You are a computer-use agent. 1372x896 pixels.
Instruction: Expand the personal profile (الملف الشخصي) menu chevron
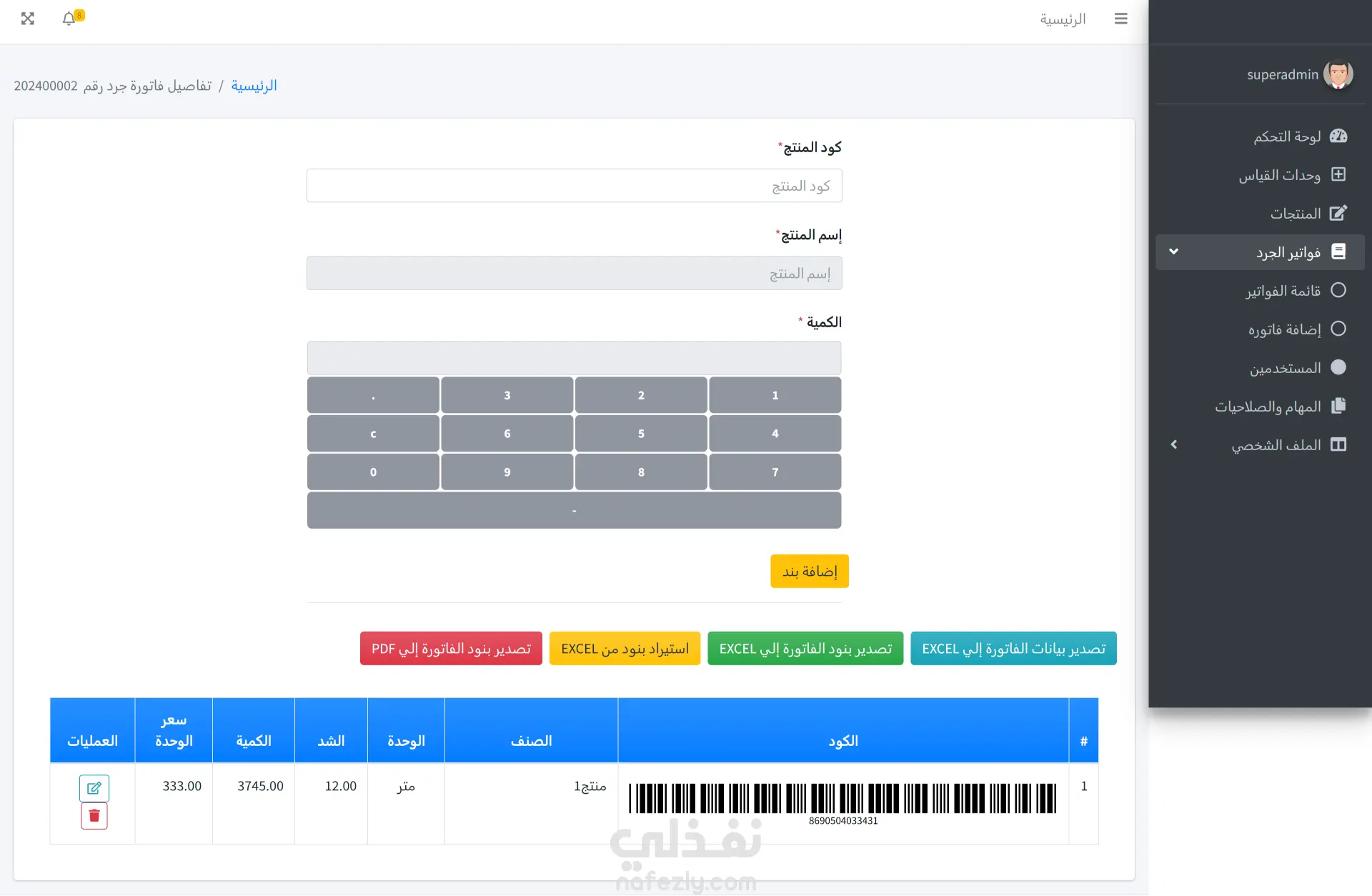tap(1173, 444)
